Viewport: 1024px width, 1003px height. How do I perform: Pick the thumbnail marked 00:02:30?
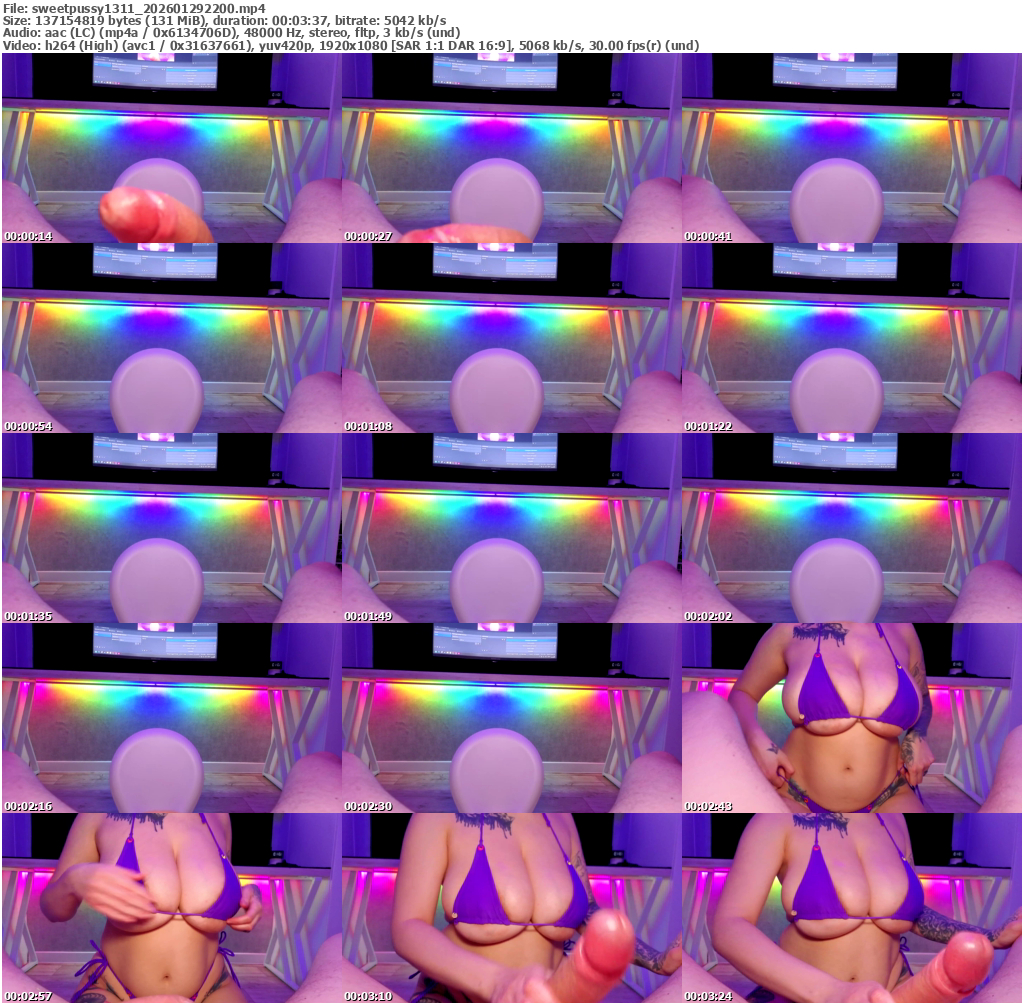(x=511, y=718)
